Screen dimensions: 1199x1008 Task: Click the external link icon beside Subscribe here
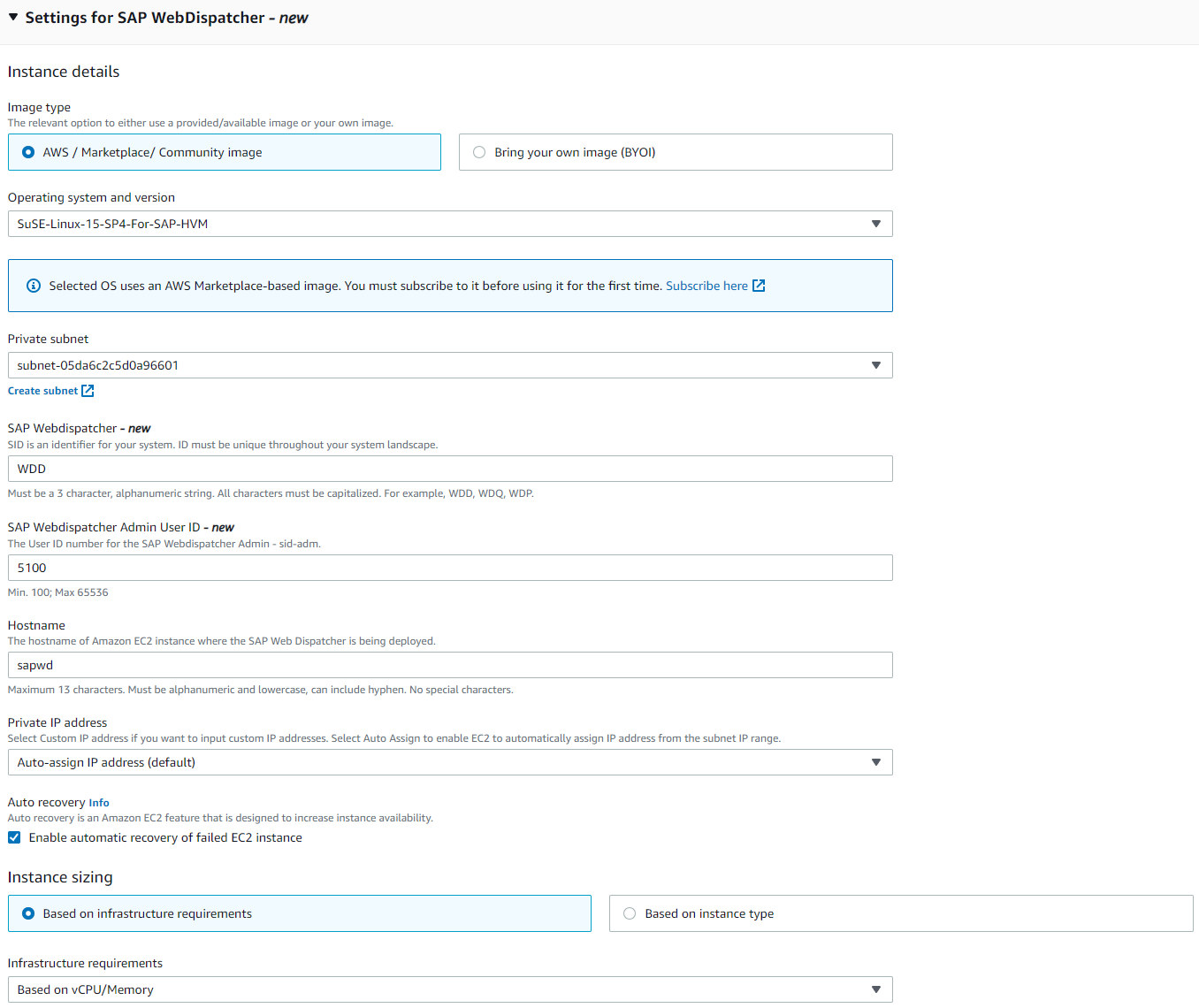pyautogui.click(x=759, y=286)
